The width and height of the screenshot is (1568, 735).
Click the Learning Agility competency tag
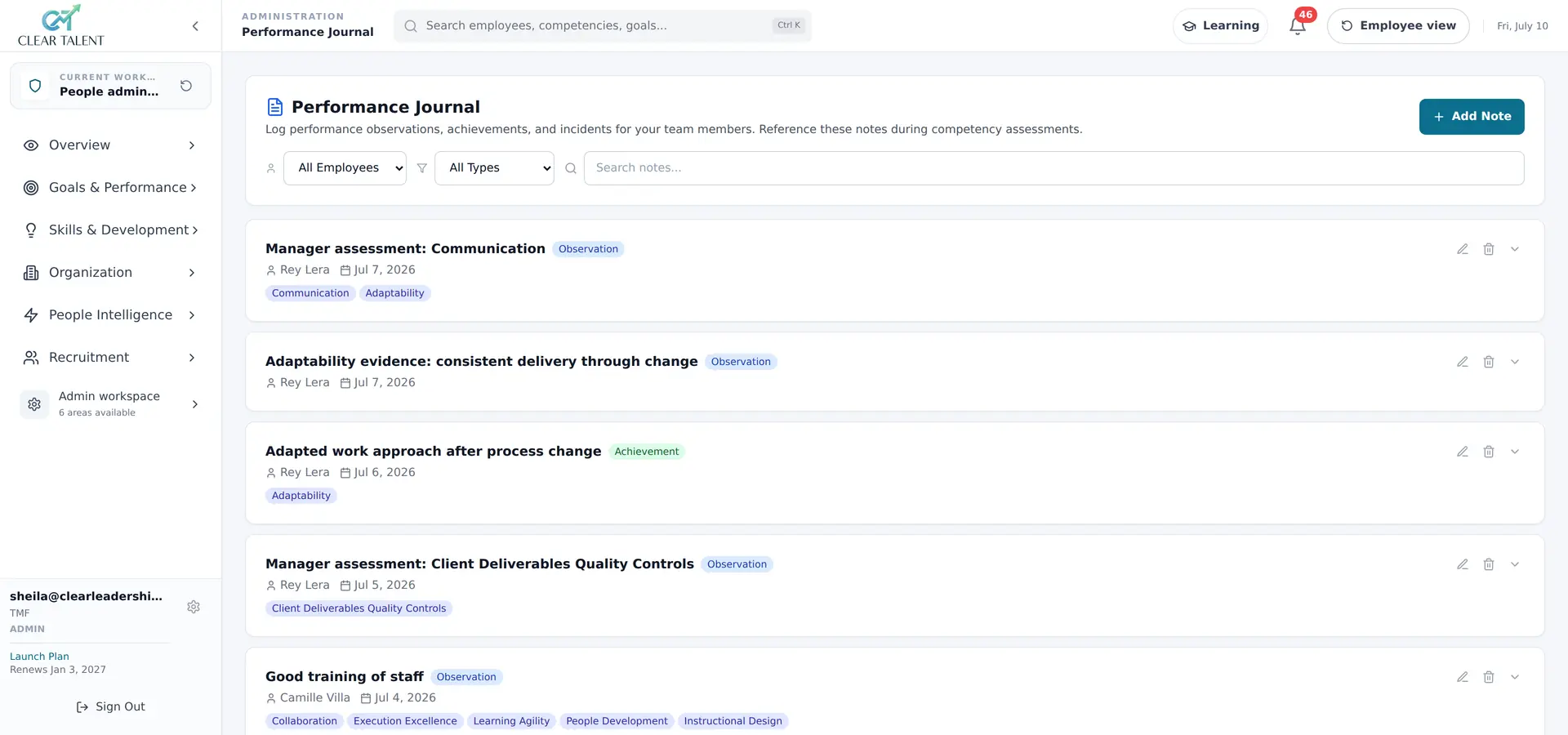pos(511,721)
